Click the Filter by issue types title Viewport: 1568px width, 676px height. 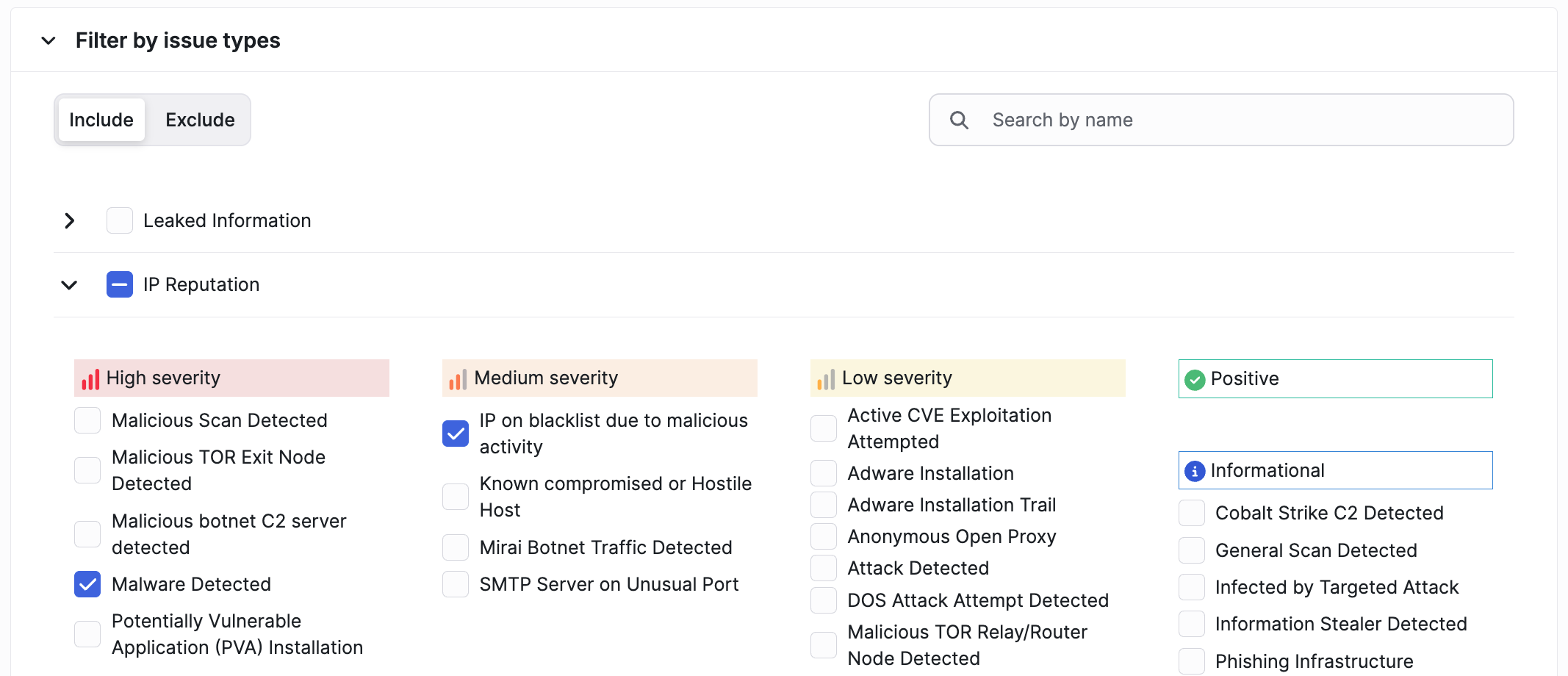[x=178, y=40]
